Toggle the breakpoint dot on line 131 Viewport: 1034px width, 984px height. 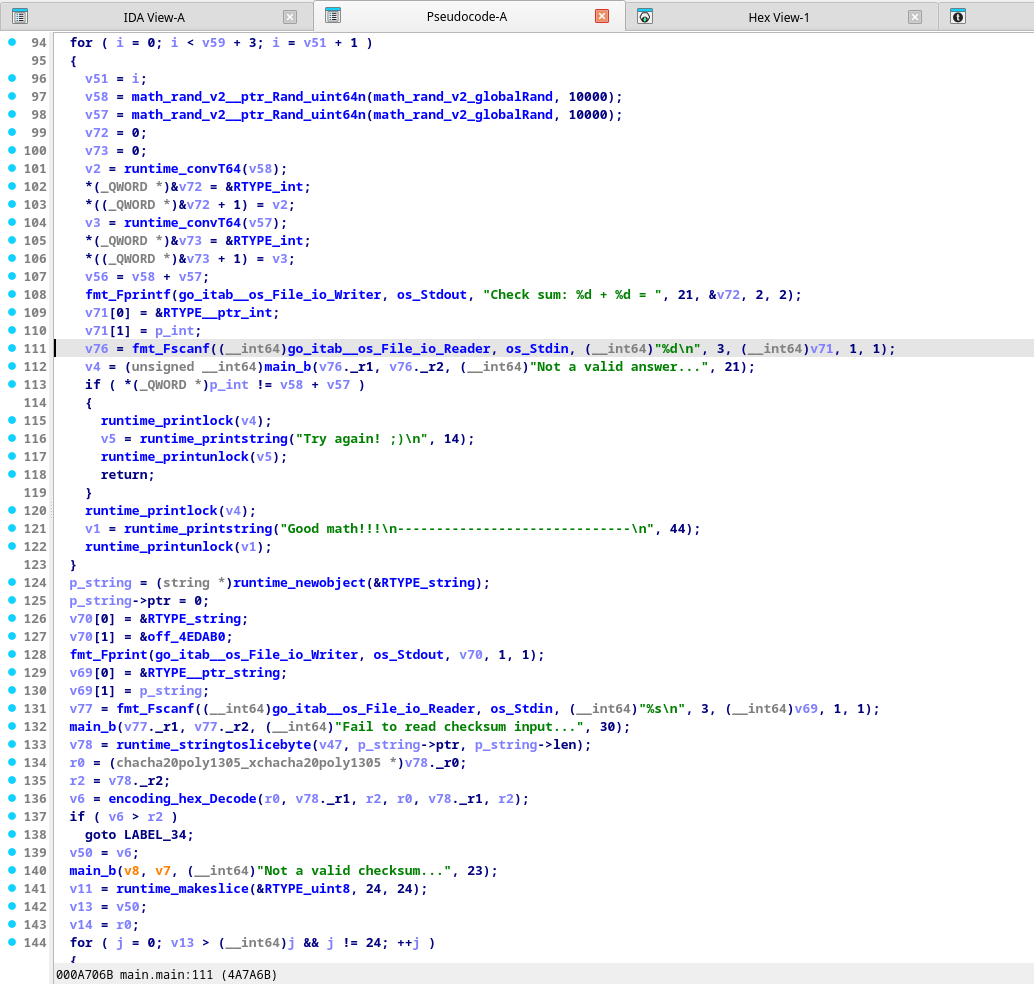pyautogui.click(x=10, y=708)
